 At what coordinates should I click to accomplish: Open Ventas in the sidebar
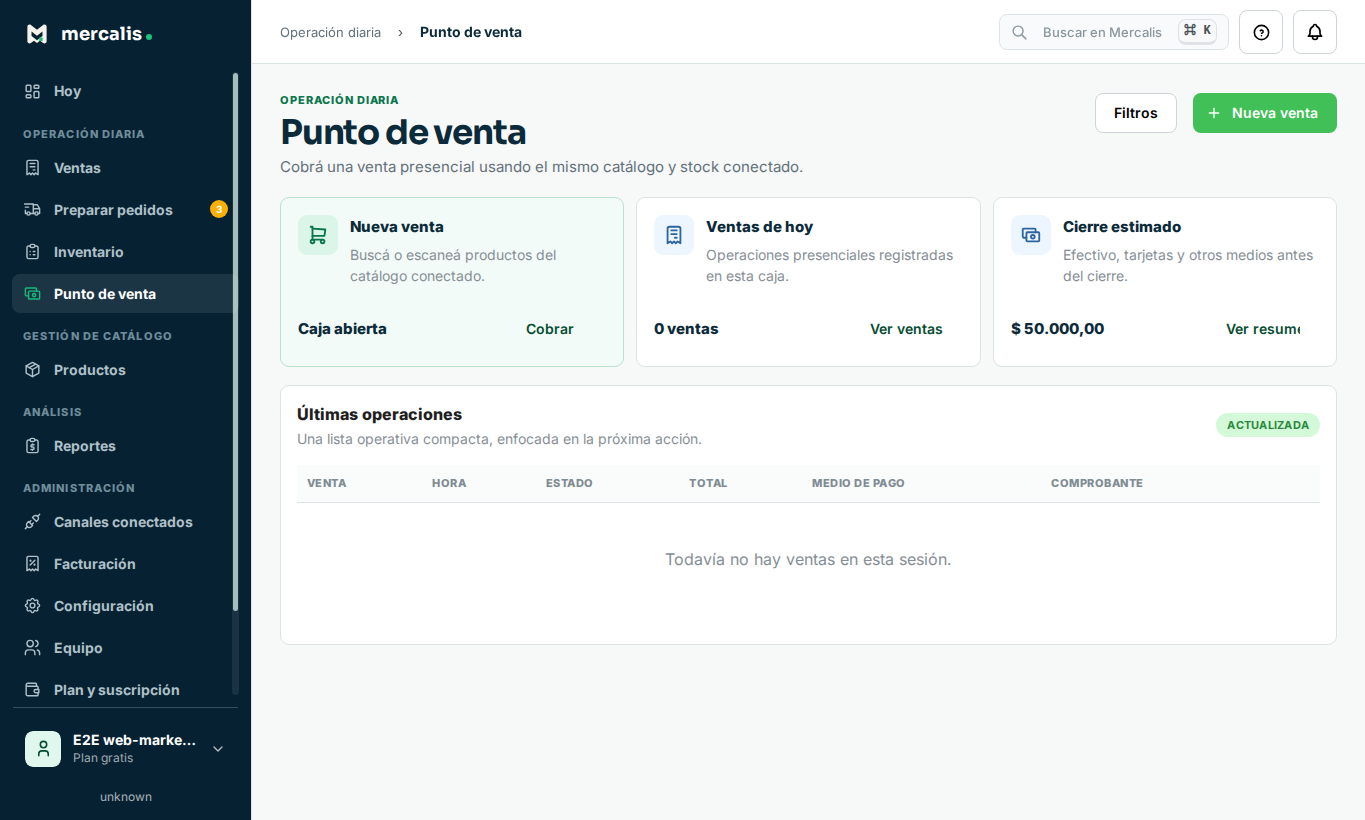pyautogui.click(x=125, y=168)
